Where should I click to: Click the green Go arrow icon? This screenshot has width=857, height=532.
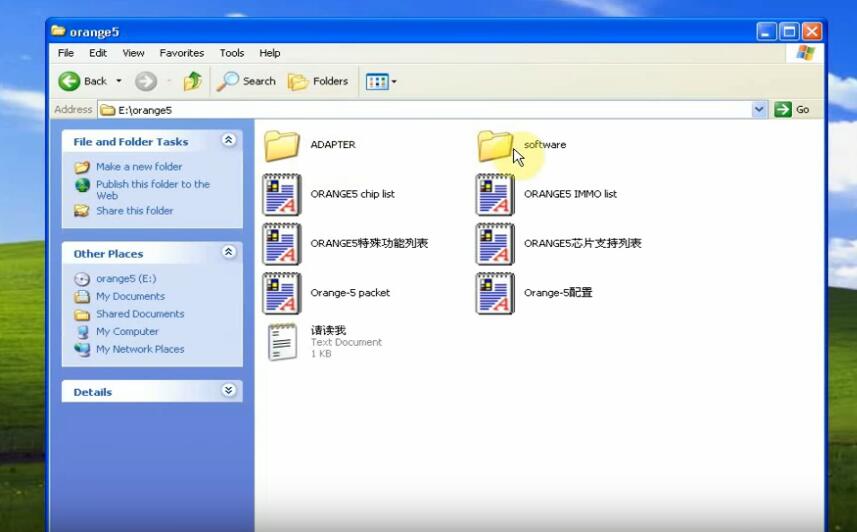coord(783,109)
